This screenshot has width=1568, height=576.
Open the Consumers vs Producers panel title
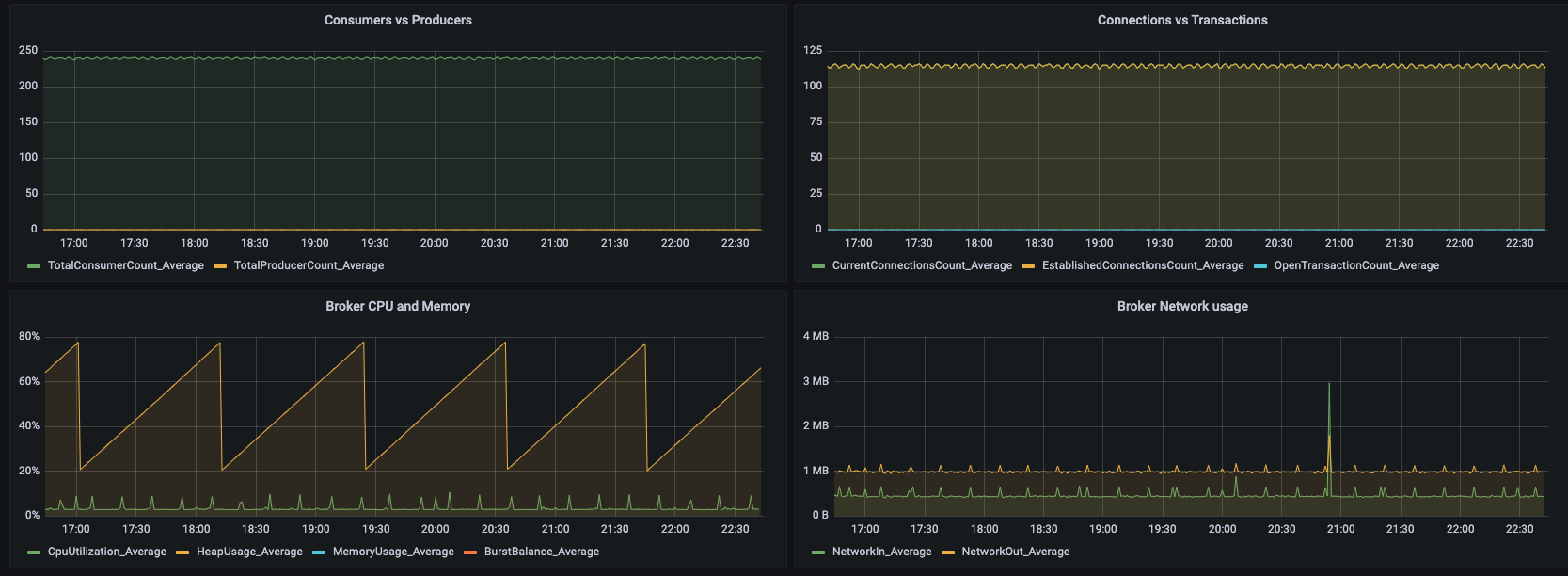click(x=398, y=20)
